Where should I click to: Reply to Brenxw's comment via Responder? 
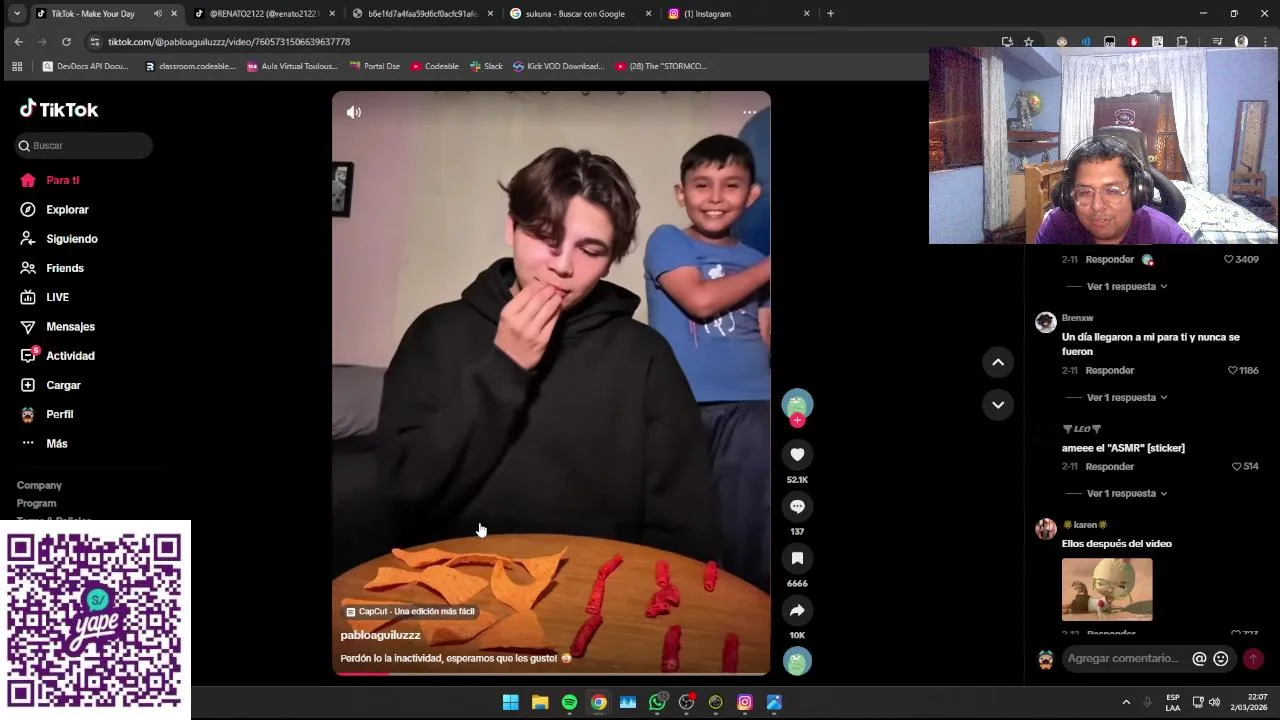point(1110,370)
